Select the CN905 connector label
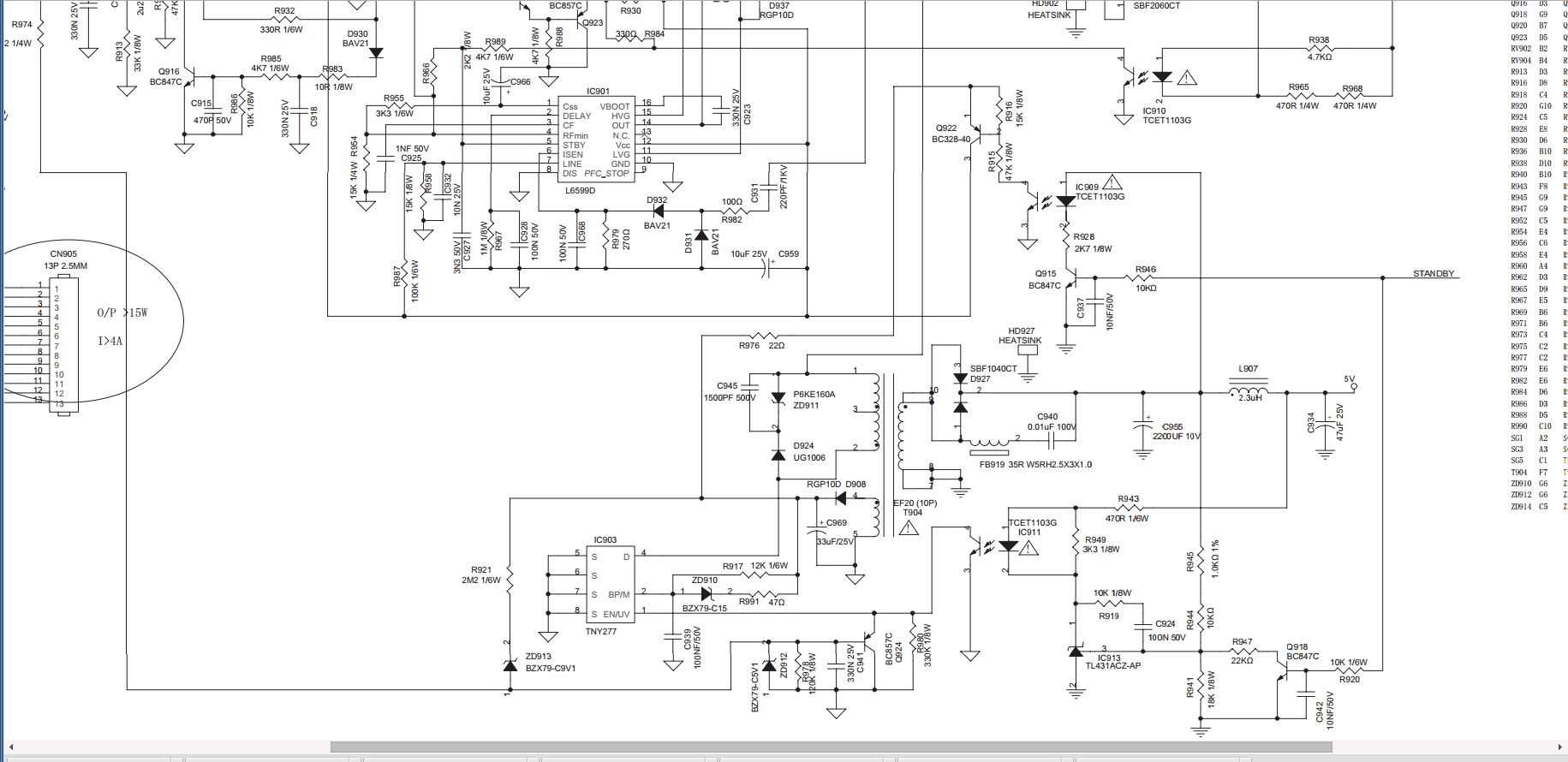The width and height of the screenshot is (1568, 762). click(x=63, y=254)
